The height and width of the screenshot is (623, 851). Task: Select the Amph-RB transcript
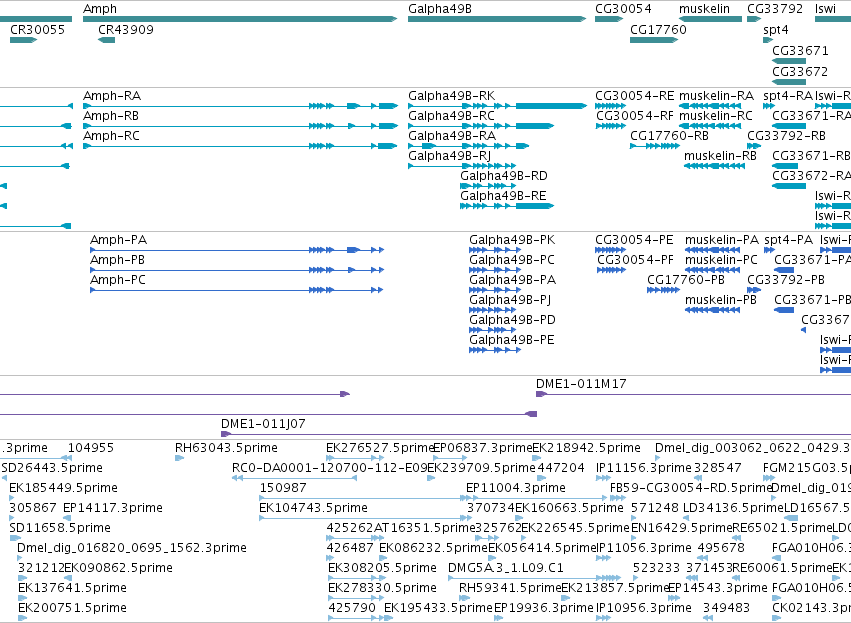click(x=240, y=126)
